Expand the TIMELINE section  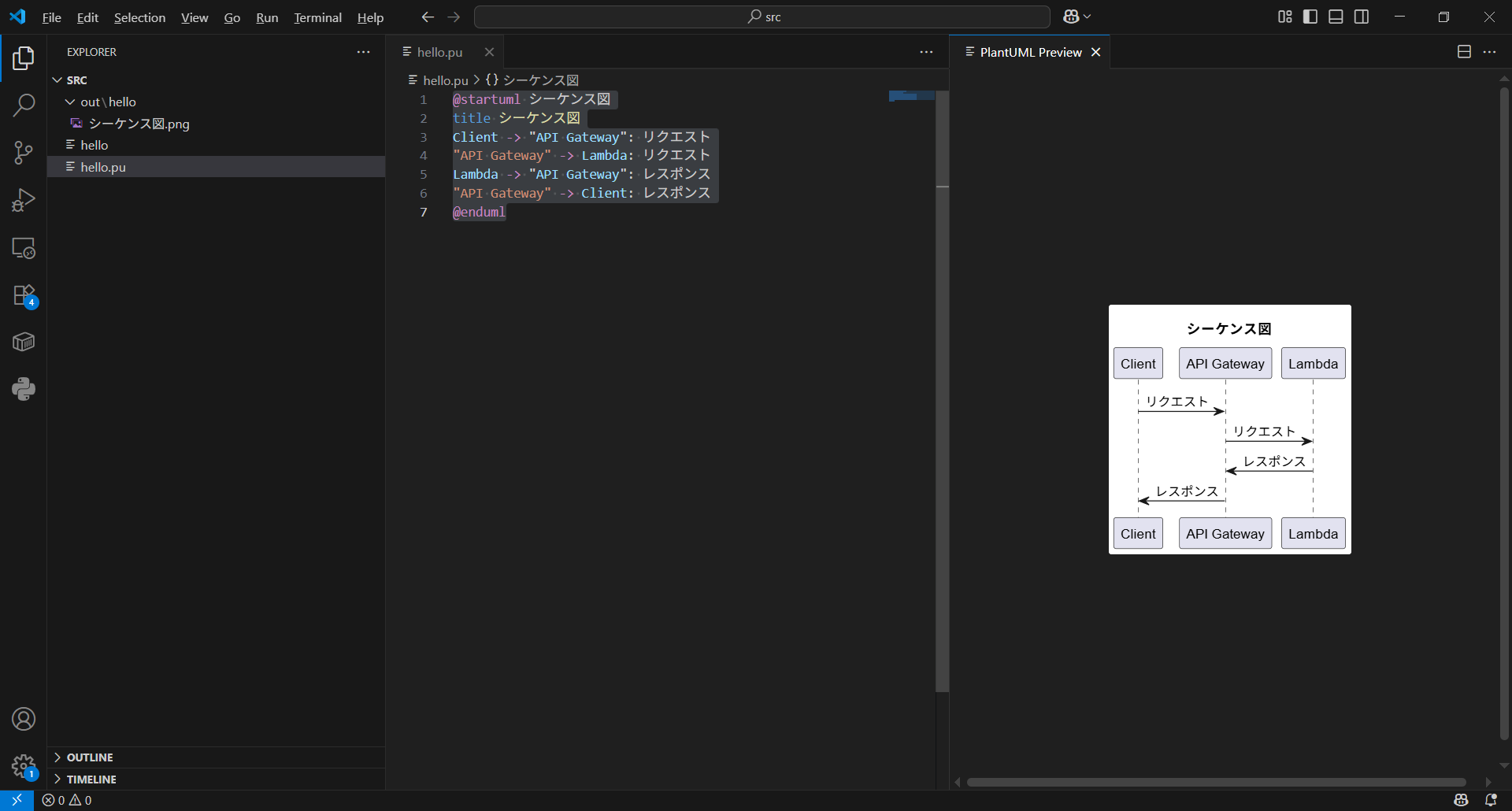point(91,780)
